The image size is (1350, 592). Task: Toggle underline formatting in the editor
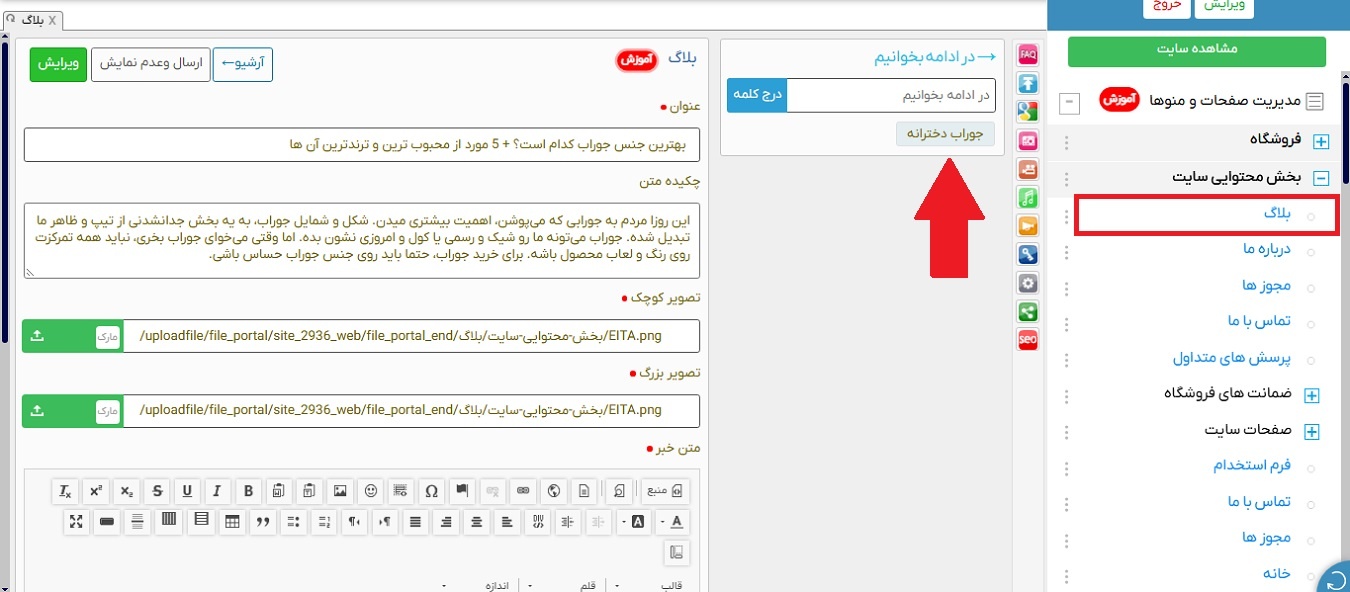coord(187,490)
